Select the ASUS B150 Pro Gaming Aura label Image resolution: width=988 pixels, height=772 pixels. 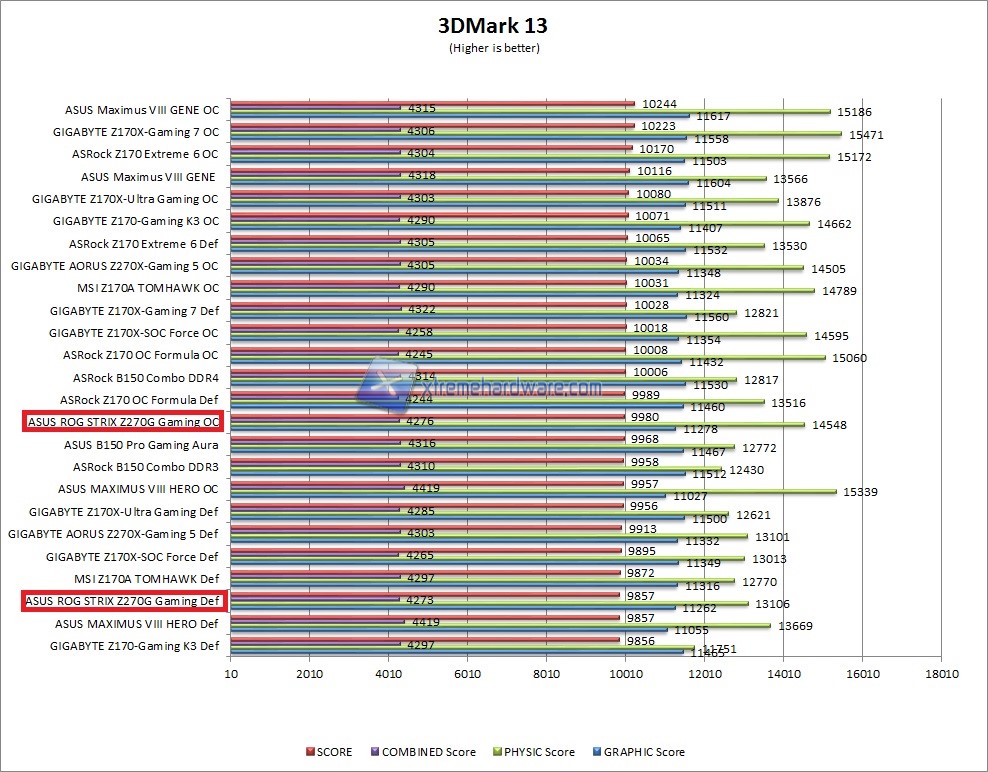[x=141, y=445]
